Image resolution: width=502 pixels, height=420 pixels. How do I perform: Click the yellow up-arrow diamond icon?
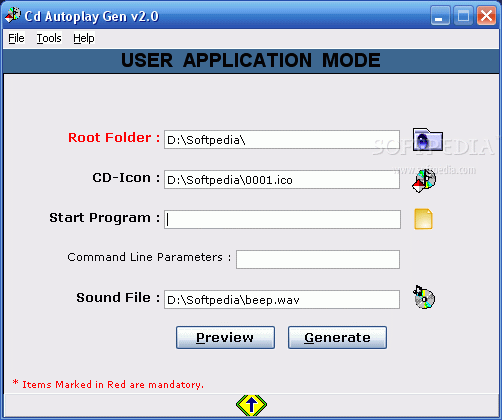point(251,405)
